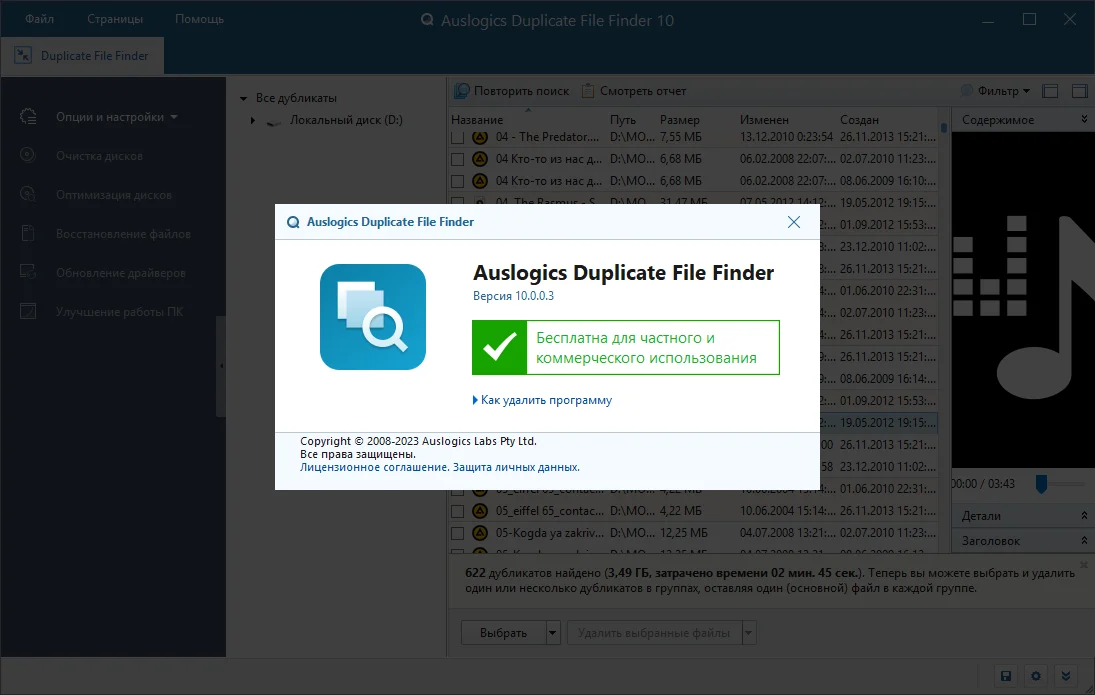Adjust the audio preview playback slider
1095x695 pixels.
pyautogui.click(x=1041, y=483)
